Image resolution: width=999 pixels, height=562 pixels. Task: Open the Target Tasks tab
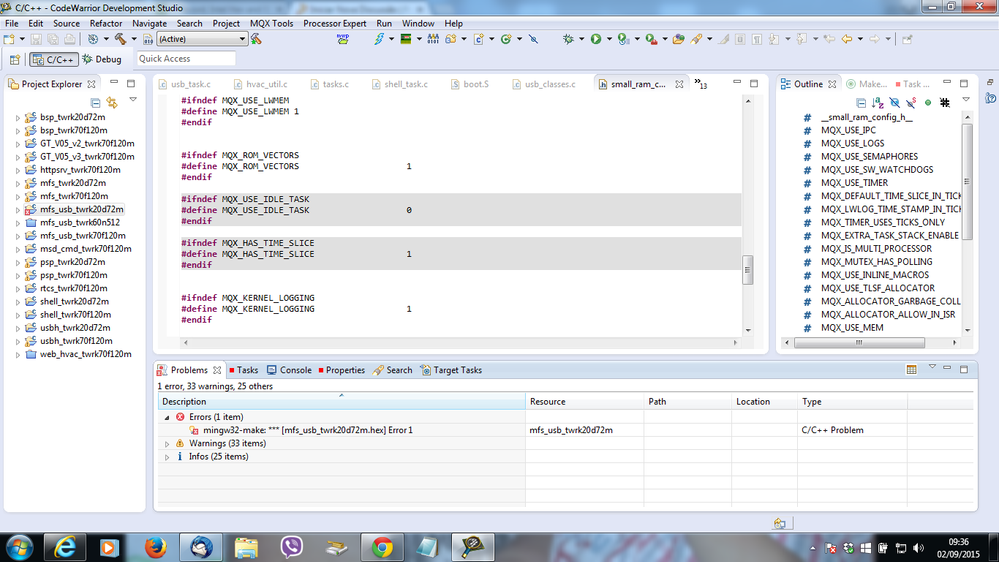pyautogui.click(x=451, y=370)
